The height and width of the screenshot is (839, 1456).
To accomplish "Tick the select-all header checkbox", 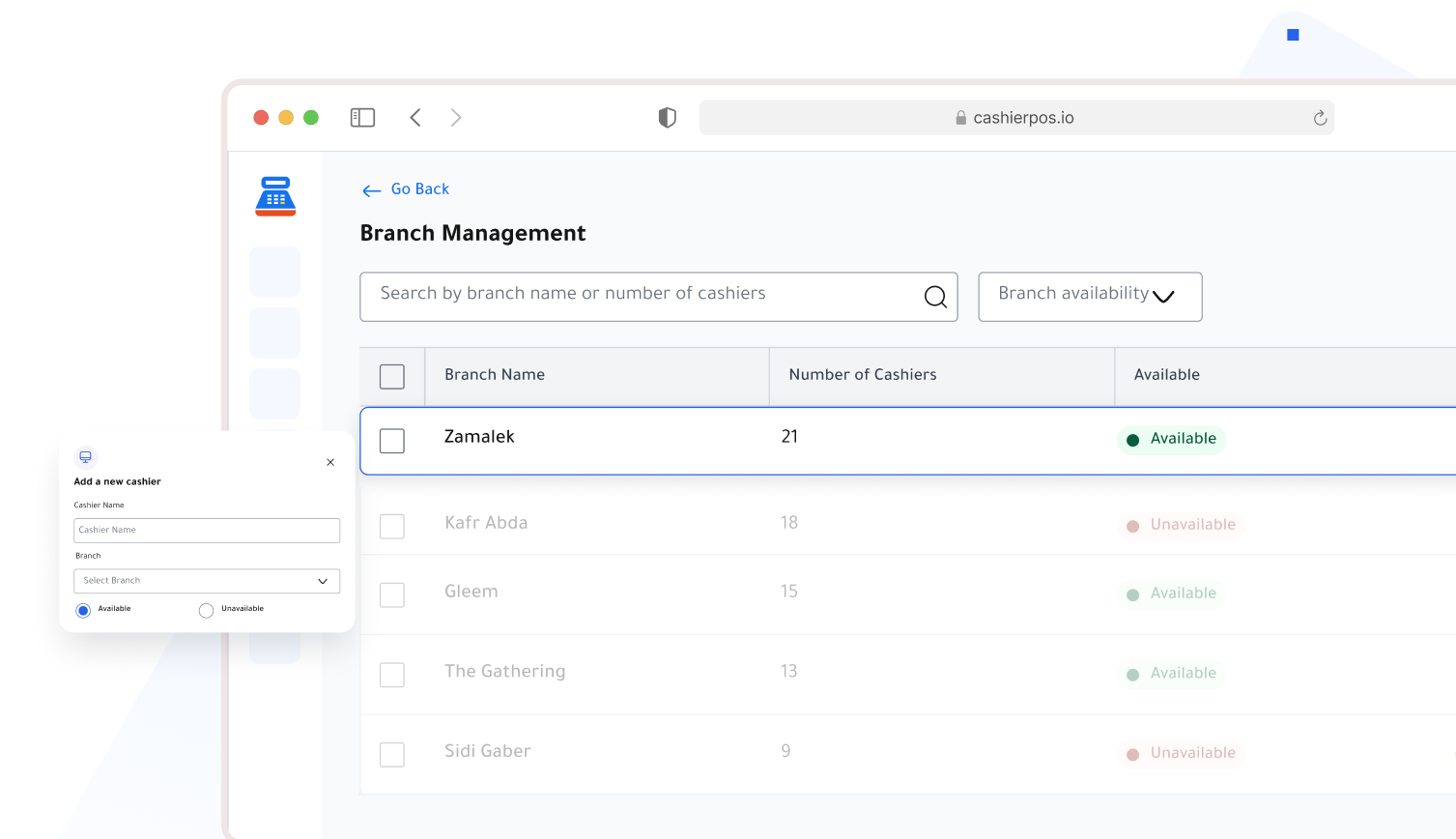I will pyautogui.click(x=392, y=377).
